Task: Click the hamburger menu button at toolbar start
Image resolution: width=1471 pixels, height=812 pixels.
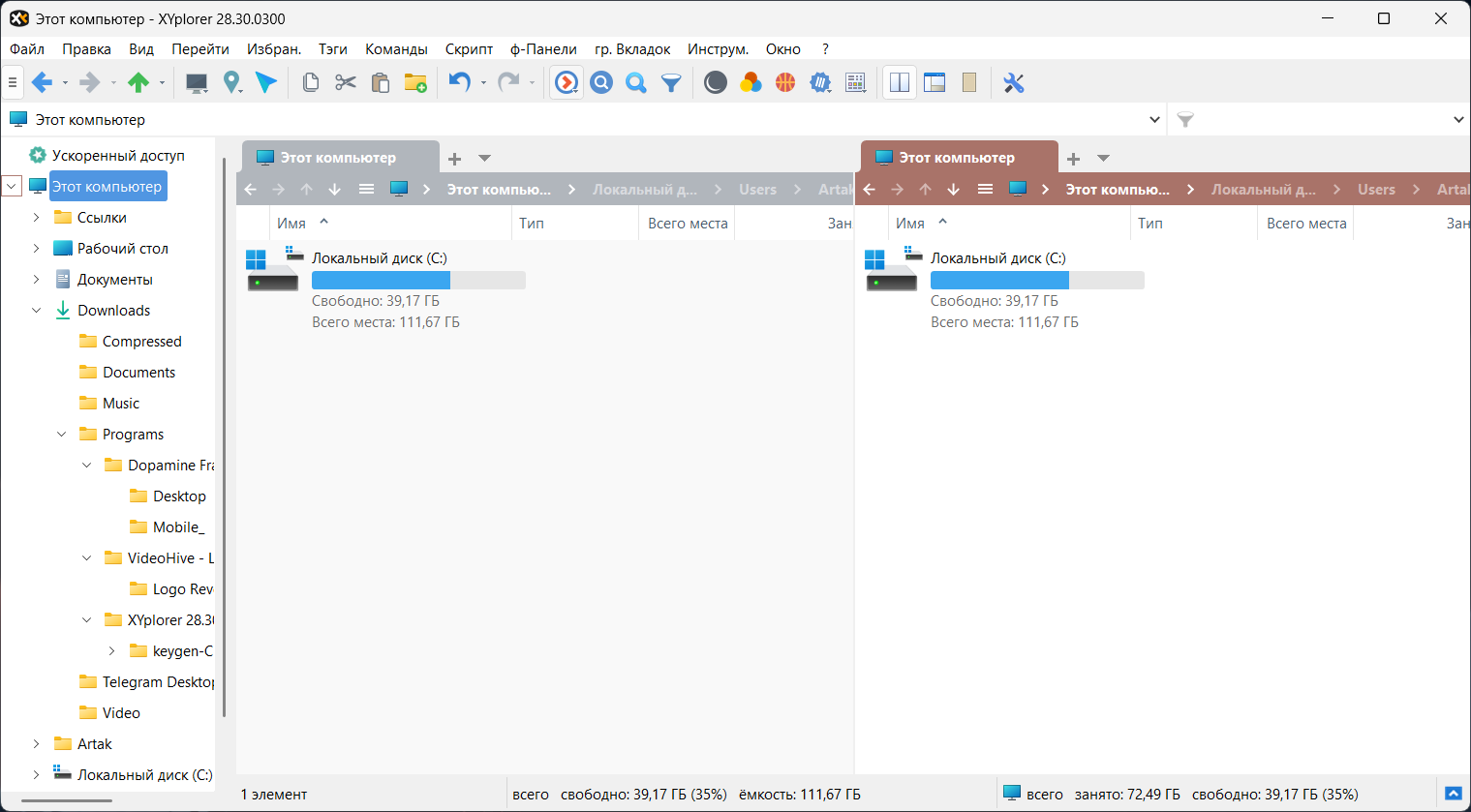Action: [13, 83]
